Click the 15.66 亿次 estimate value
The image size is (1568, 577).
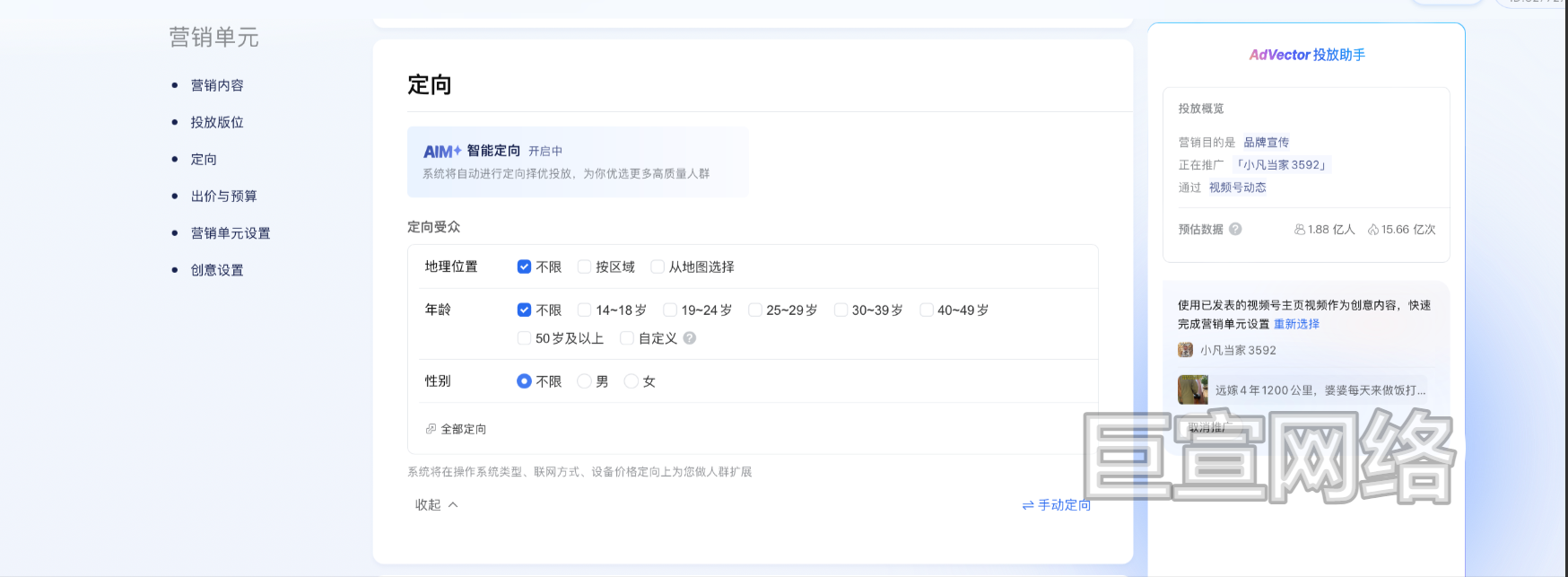(x=1408, y=230)
